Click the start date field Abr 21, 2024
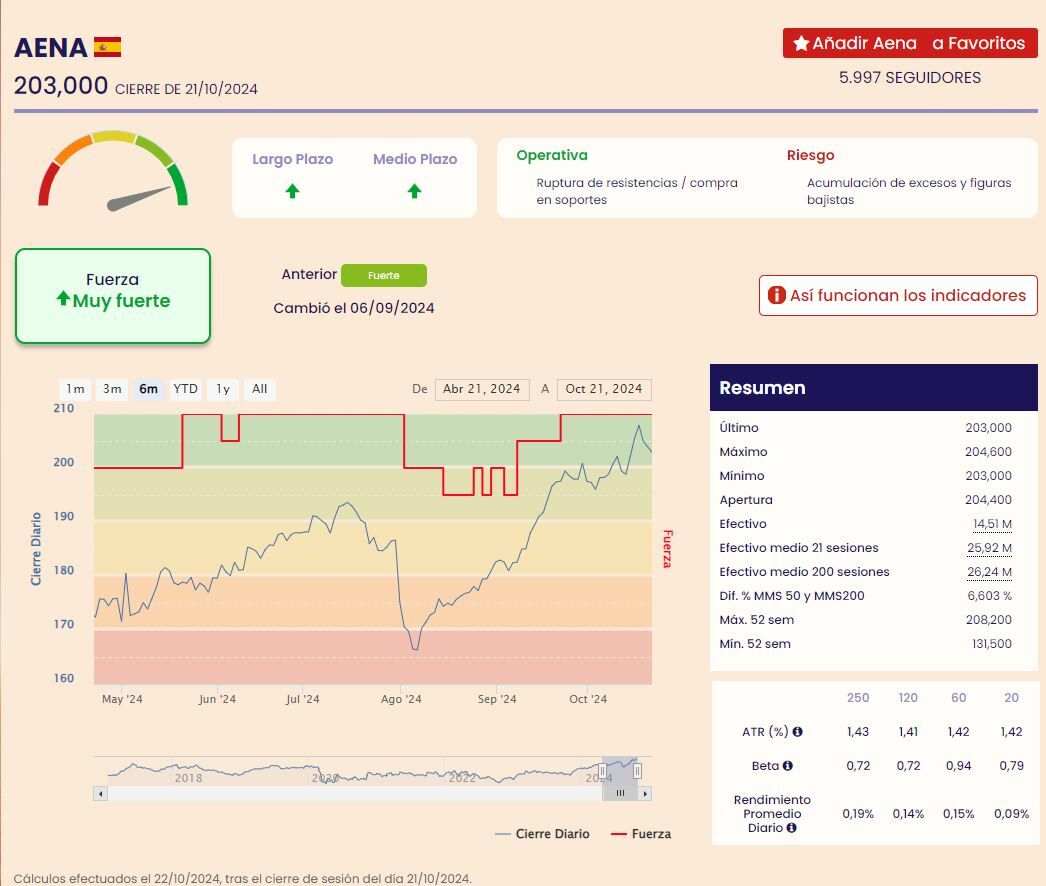The height and width of the screenshot is (886, 1046). coord(482,389)
